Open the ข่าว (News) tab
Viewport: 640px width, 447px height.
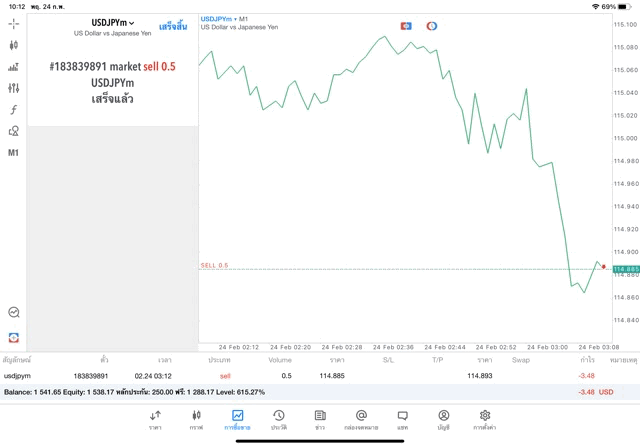pos(320,420)
